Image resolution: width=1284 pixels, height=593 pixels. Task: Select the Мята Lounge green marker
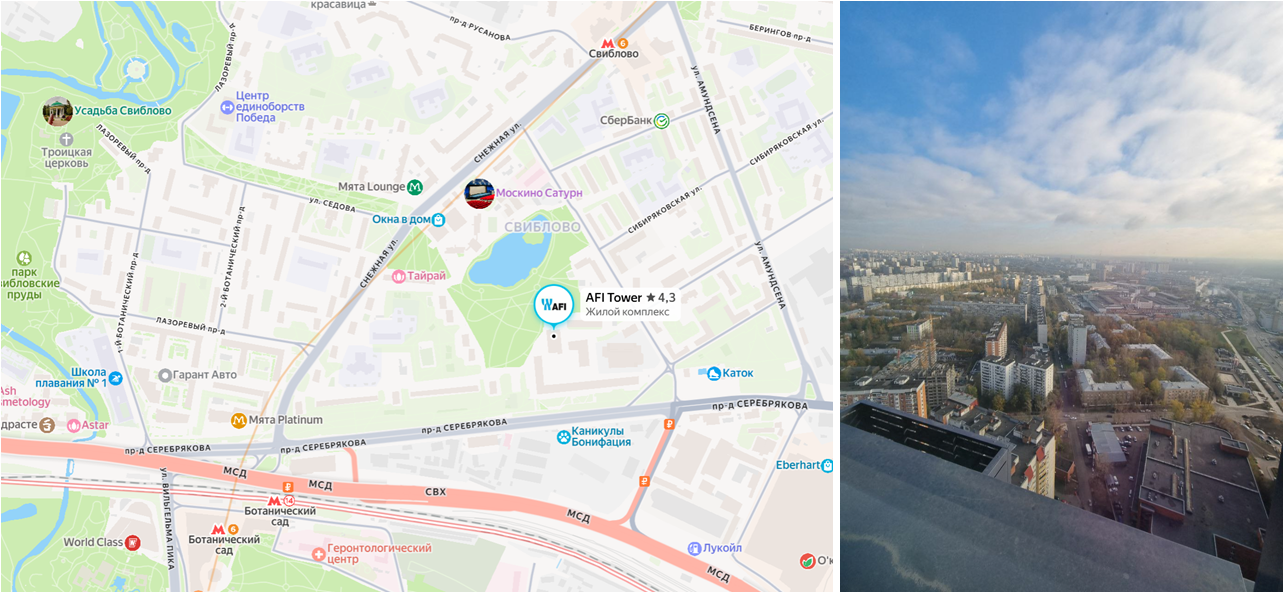tap(415, 186)
